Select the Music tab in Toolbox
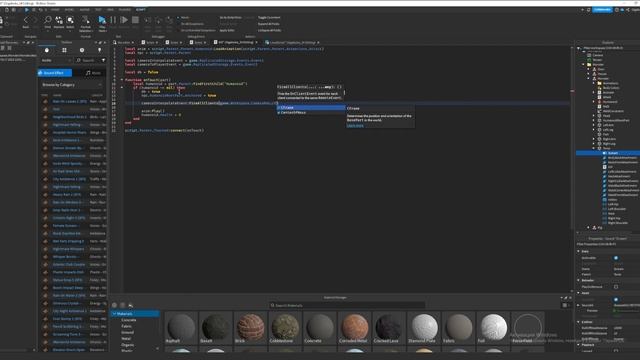Screen dimensions: 640x360 pyautogui.click(x=93, y=73)
